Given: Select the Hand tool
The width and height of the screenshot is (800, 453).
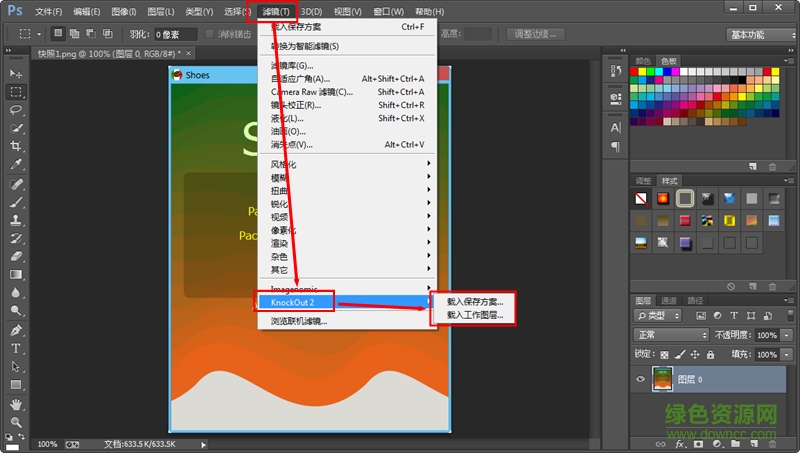Looking at the screenshot, I should (x=16, y=405).
